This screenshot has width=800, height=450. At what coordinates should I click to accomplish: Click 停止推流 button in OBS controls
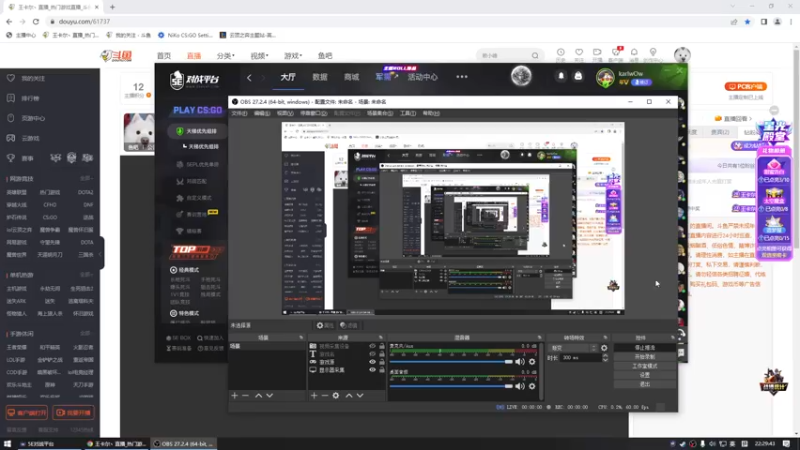(x=644, y=348)
